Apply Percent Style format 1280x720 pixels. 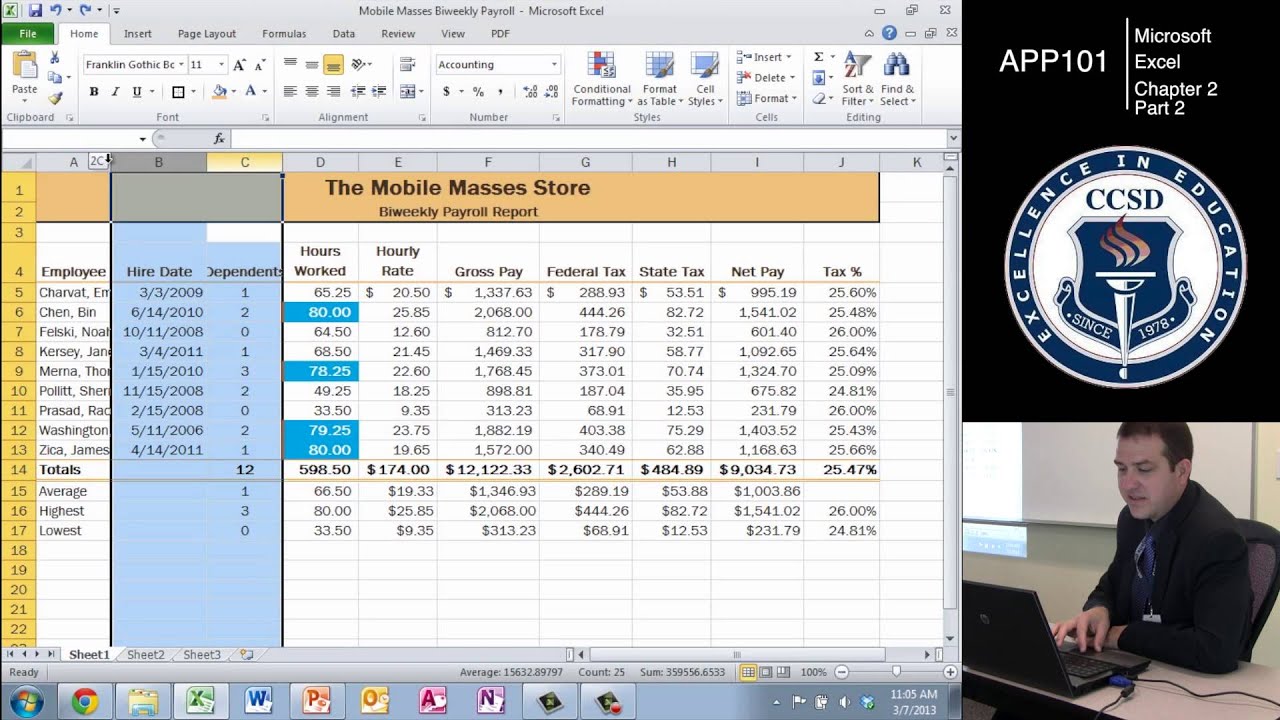[478, 92]
